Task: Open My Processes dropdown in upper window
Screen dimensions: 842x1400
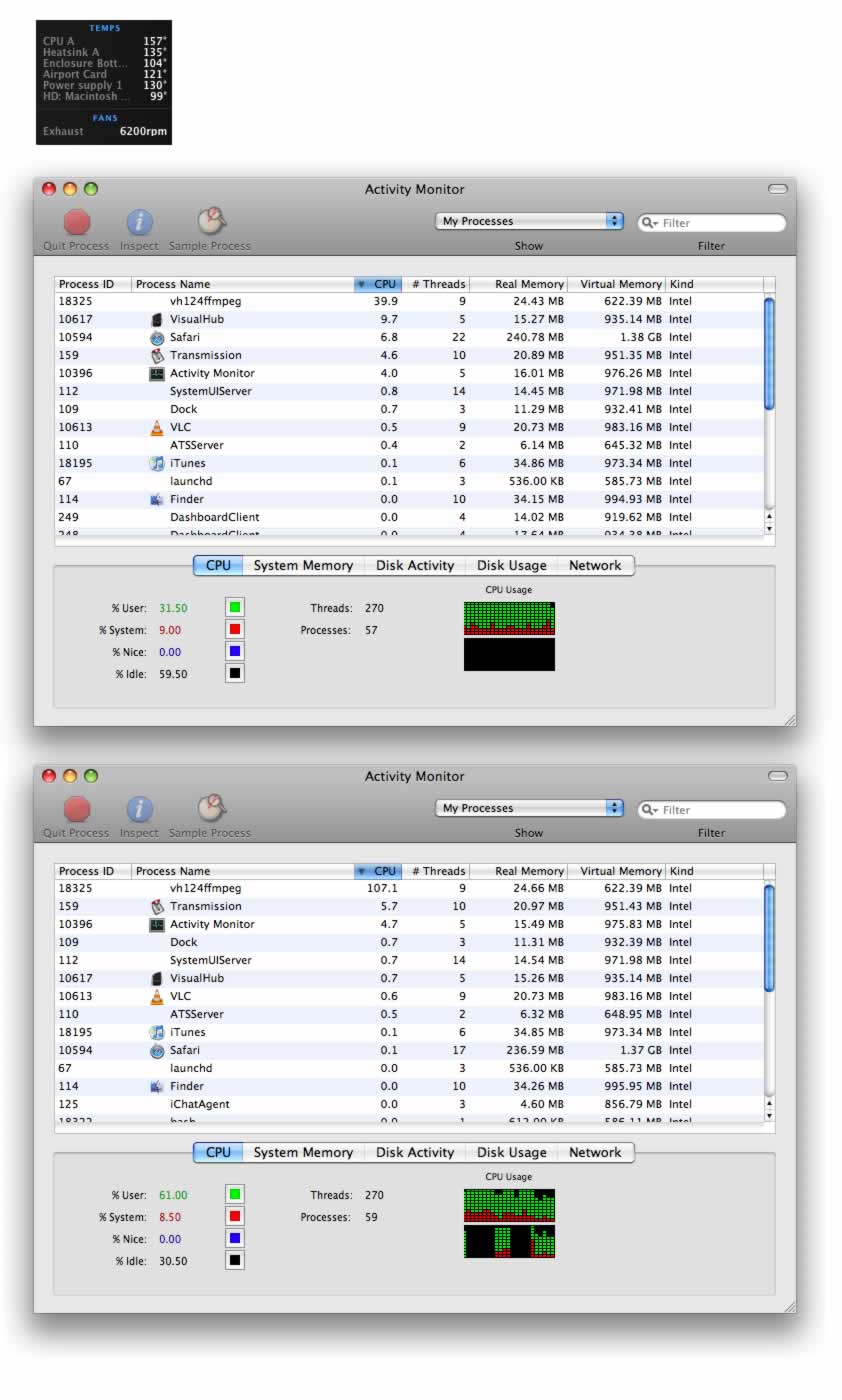Action: coord(529,221)
